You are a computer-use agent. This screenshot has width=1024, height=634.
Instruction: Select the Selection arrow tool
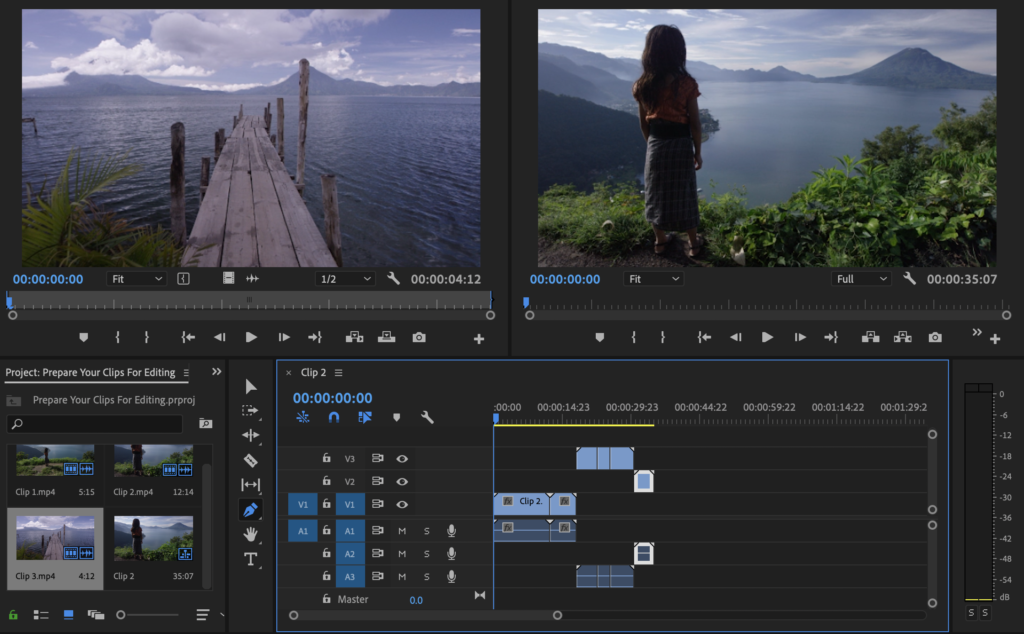[250, 386]
